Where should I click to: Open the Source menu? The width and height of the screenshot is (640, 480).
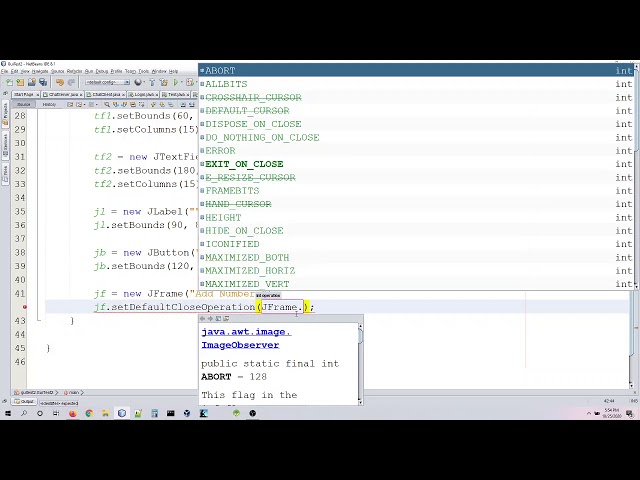[x=58, y=71]
